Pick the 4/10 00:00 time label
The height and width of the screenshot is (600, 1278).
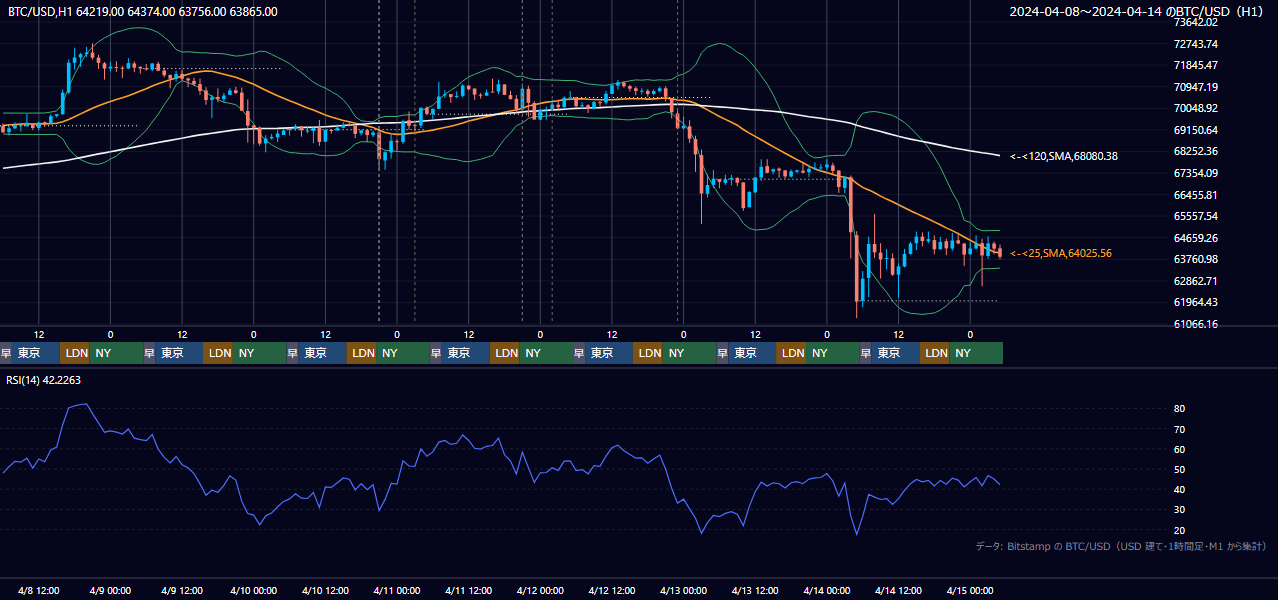[254, 590]
